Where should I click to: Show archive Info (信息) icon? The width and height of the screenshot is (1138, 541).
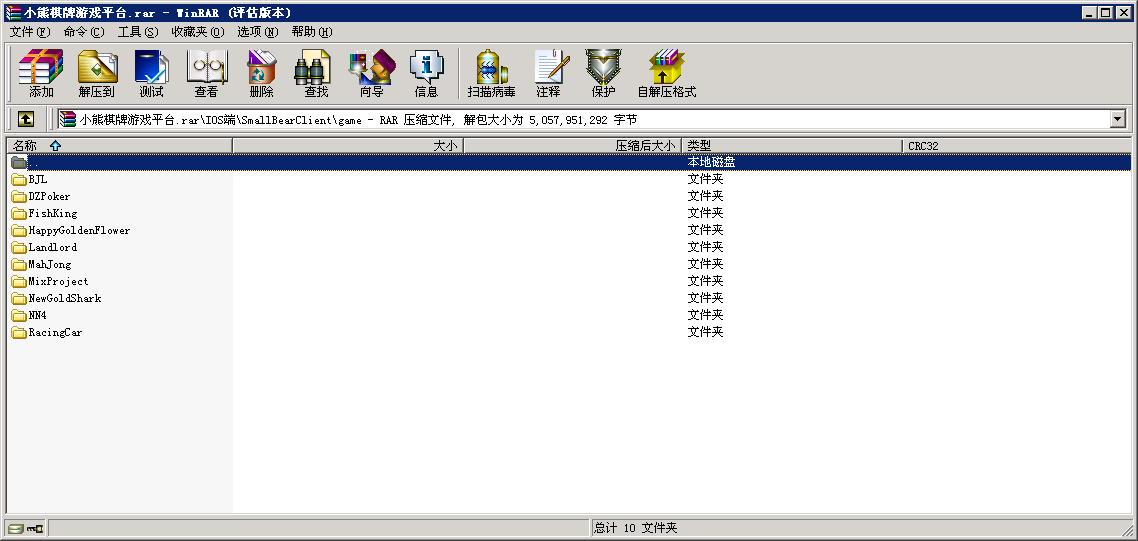tap(426, 73)
